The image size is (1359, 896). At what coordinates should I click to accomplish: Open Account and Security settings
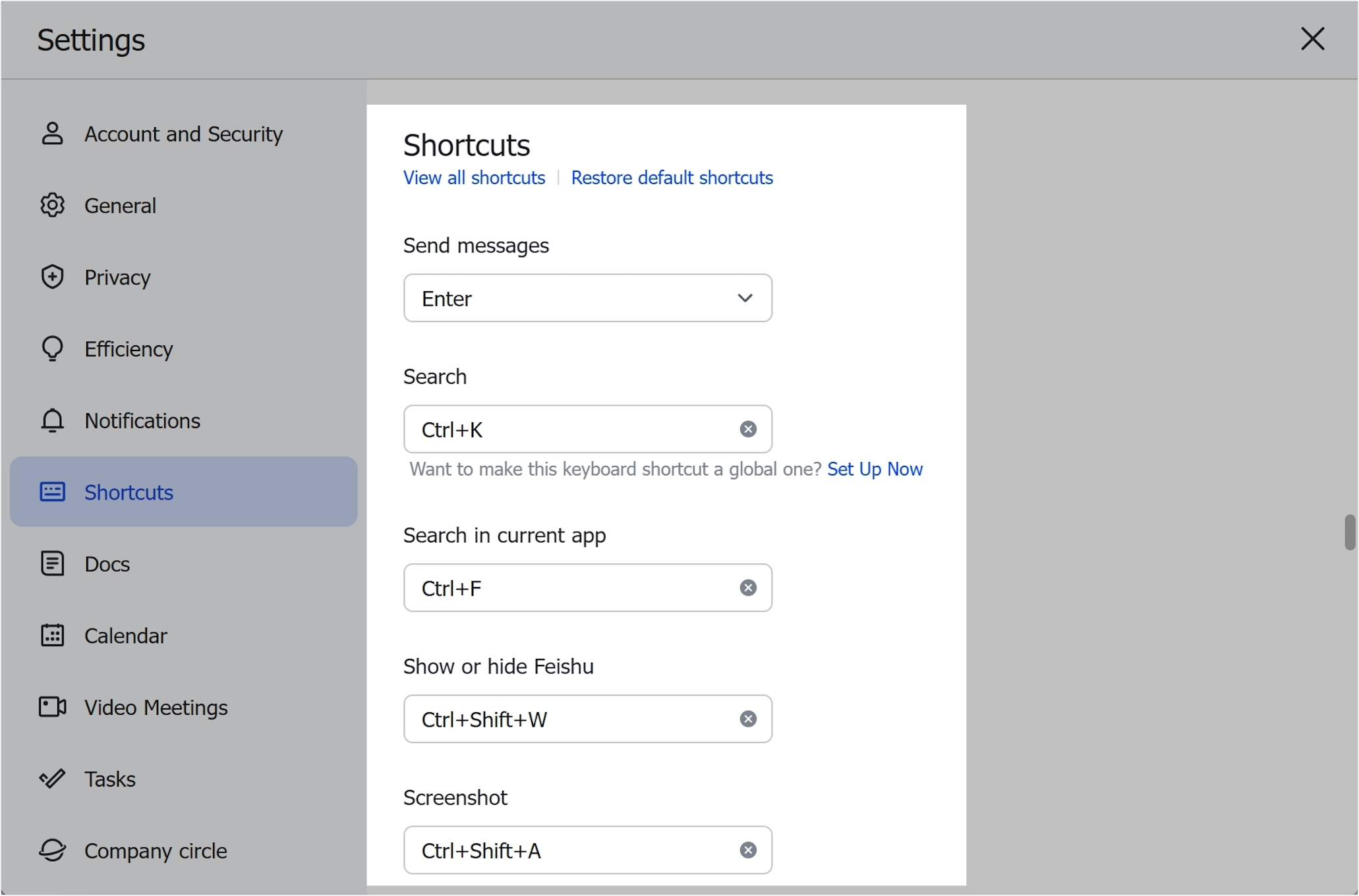[x=183, y=133]
